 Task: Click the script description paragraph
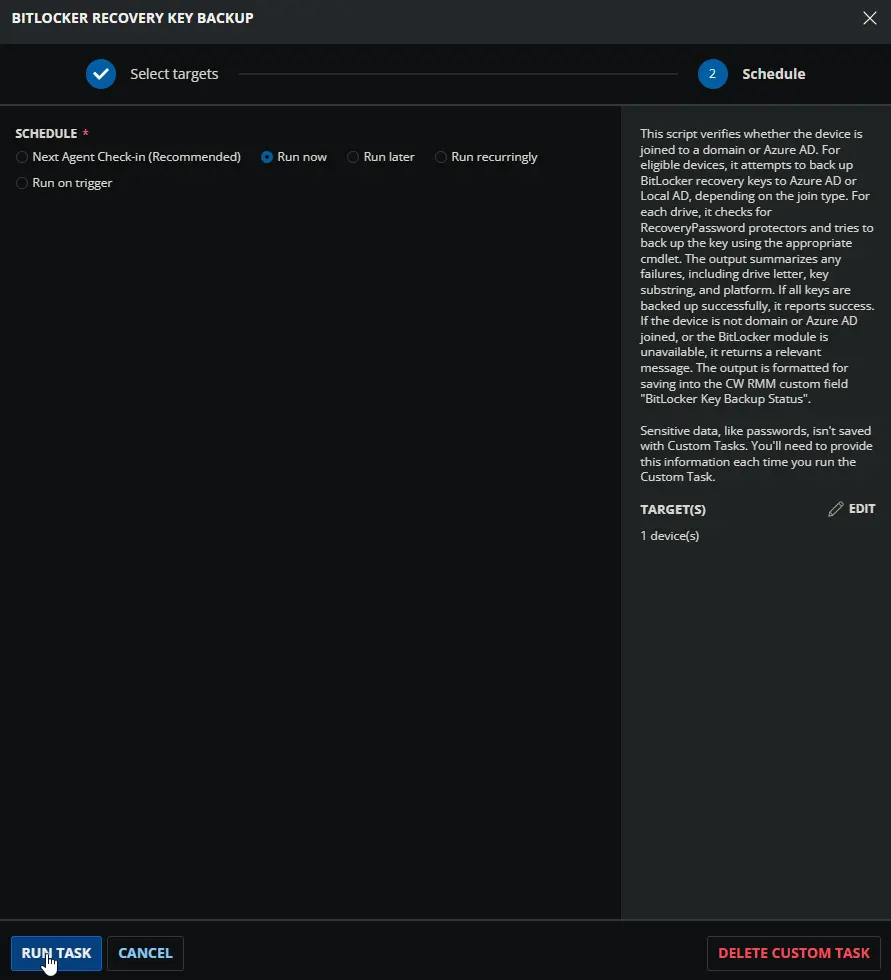(756, 265)
